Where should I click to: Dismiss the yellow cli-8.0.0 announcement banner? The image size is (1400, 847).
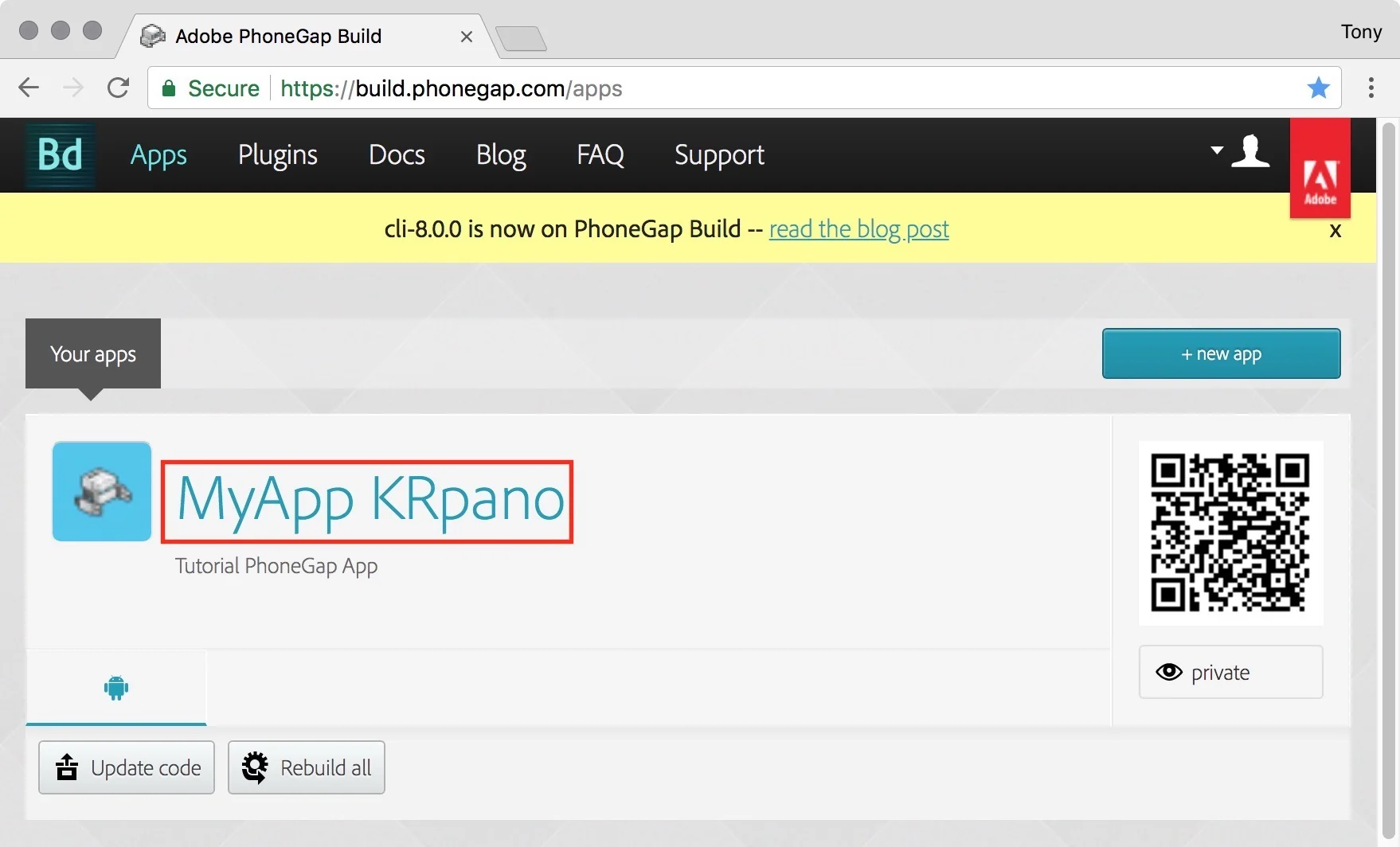point(1335,231)
